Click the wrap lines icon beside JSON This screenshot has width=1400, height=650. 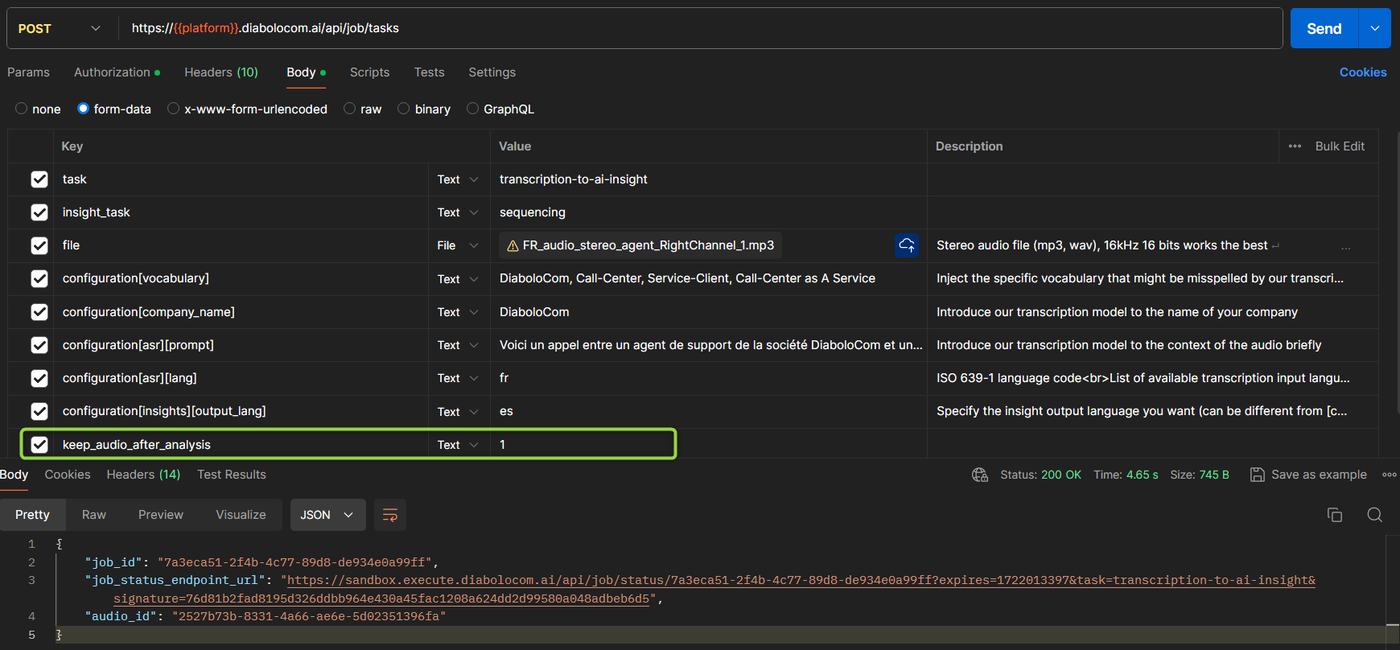click(390, 515)
